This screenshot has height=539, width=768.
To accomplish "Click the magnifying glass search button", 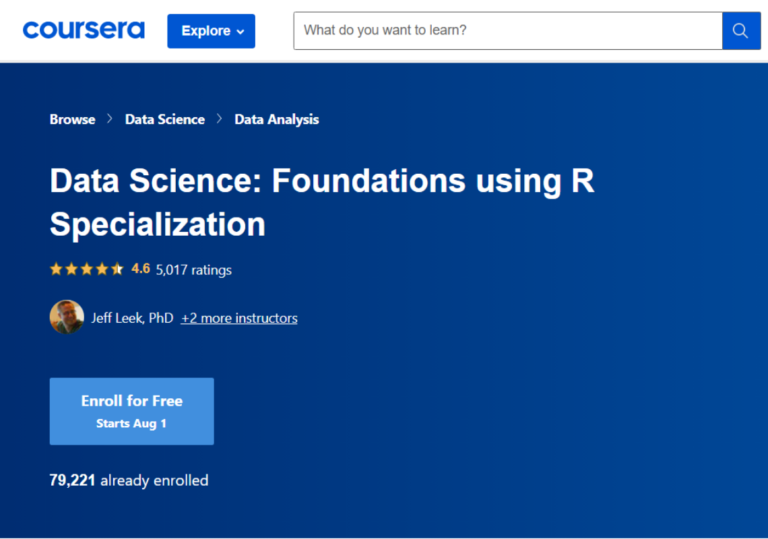I will [x=741, y=30].
